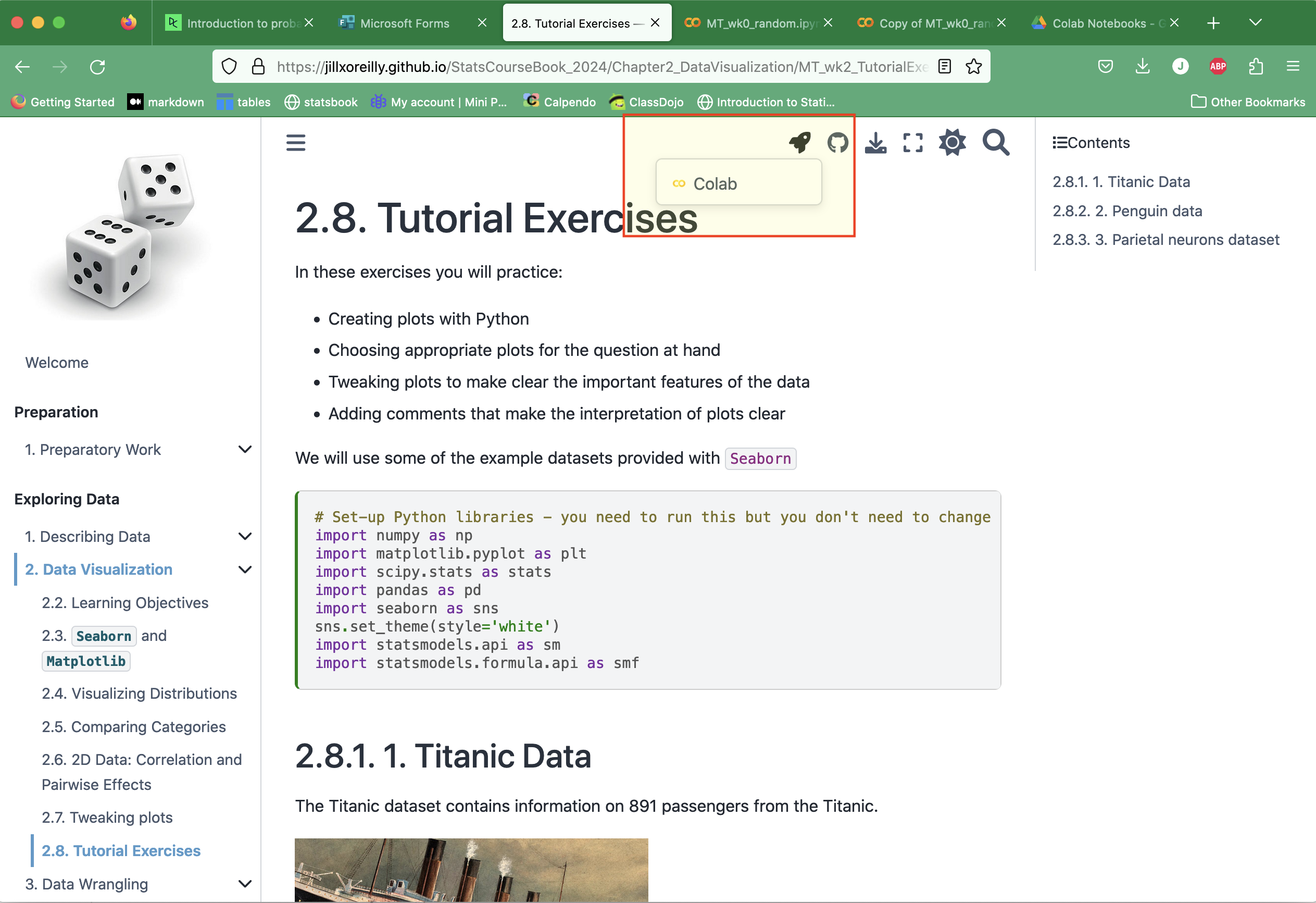Click the download page icon
Screen dimensions: 1316x903
pos(875,142)
